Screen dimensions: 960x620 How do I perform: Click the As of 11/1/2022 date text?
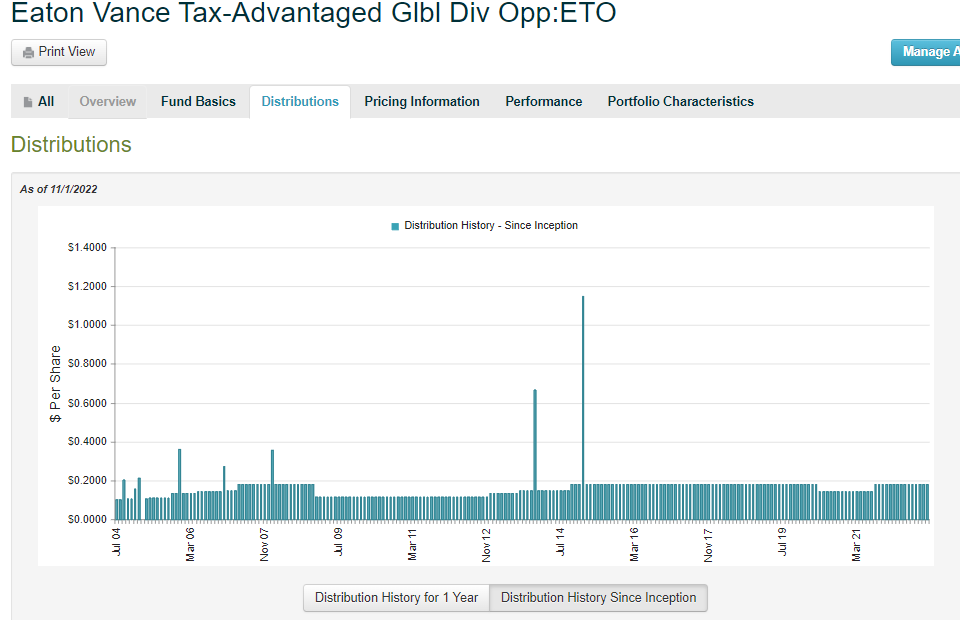pyautogui.click(x=59, y=189)
